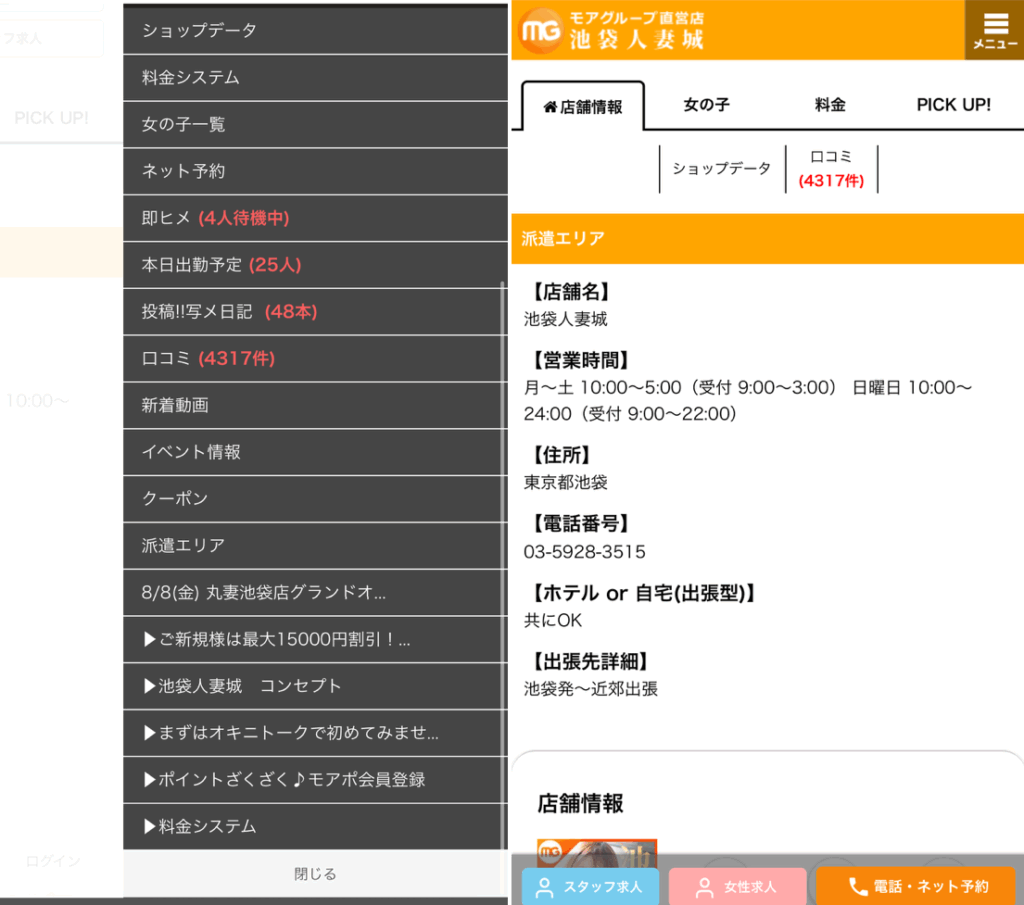
Task: Open the 料金 tab
Action: click(830, 105)
